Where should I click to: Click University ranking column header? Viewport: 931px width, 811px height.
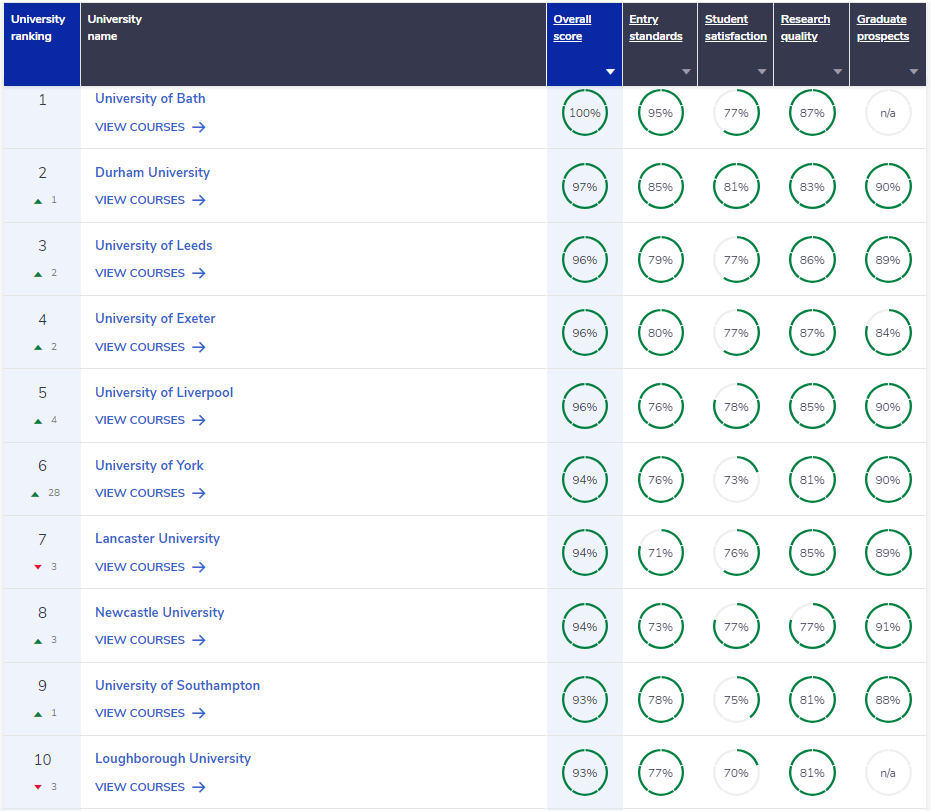pos(38,28)
